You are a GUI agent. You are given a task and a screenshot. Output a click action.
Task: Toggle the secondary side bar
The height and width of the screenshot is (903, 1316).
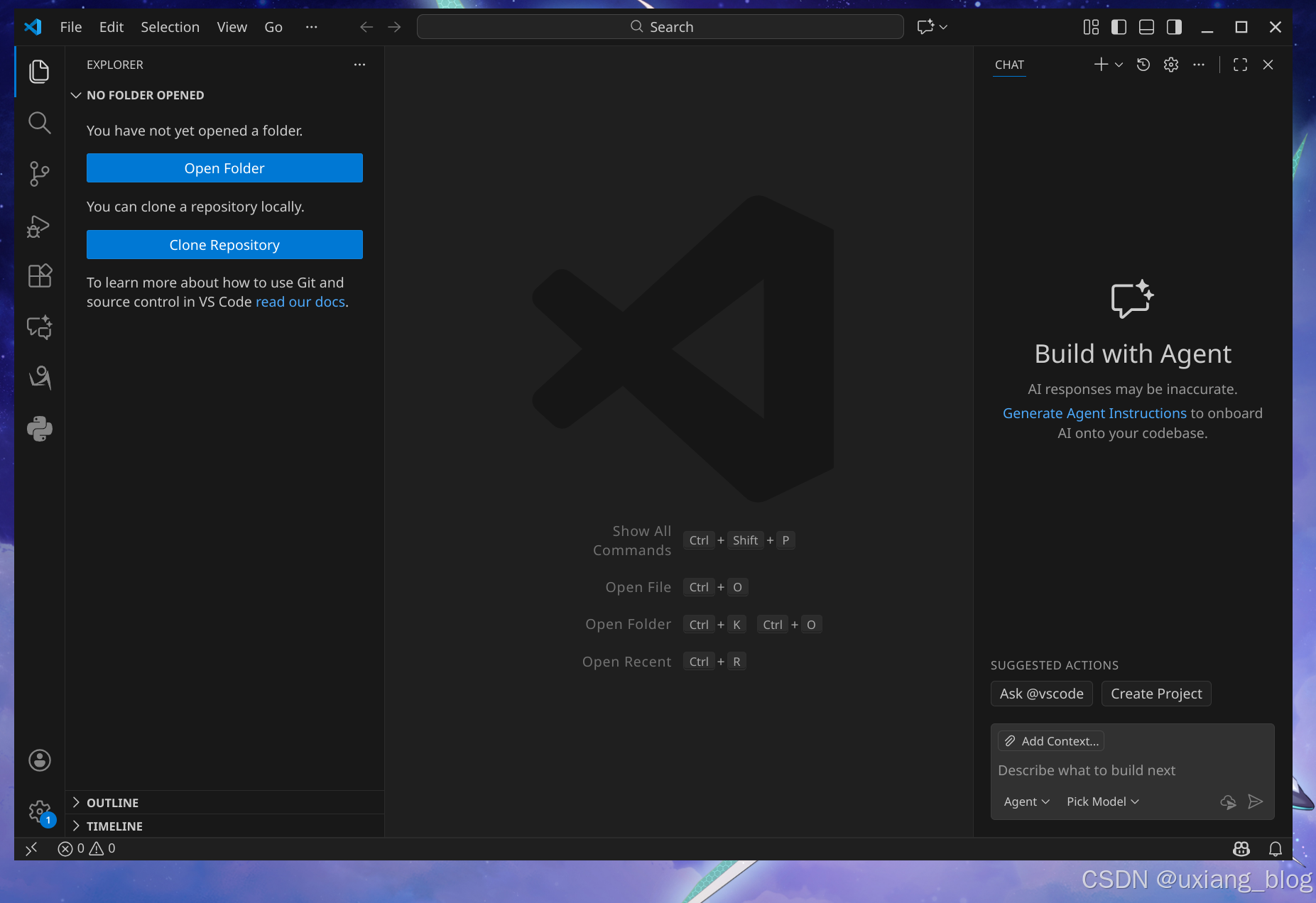point(1174,27)
